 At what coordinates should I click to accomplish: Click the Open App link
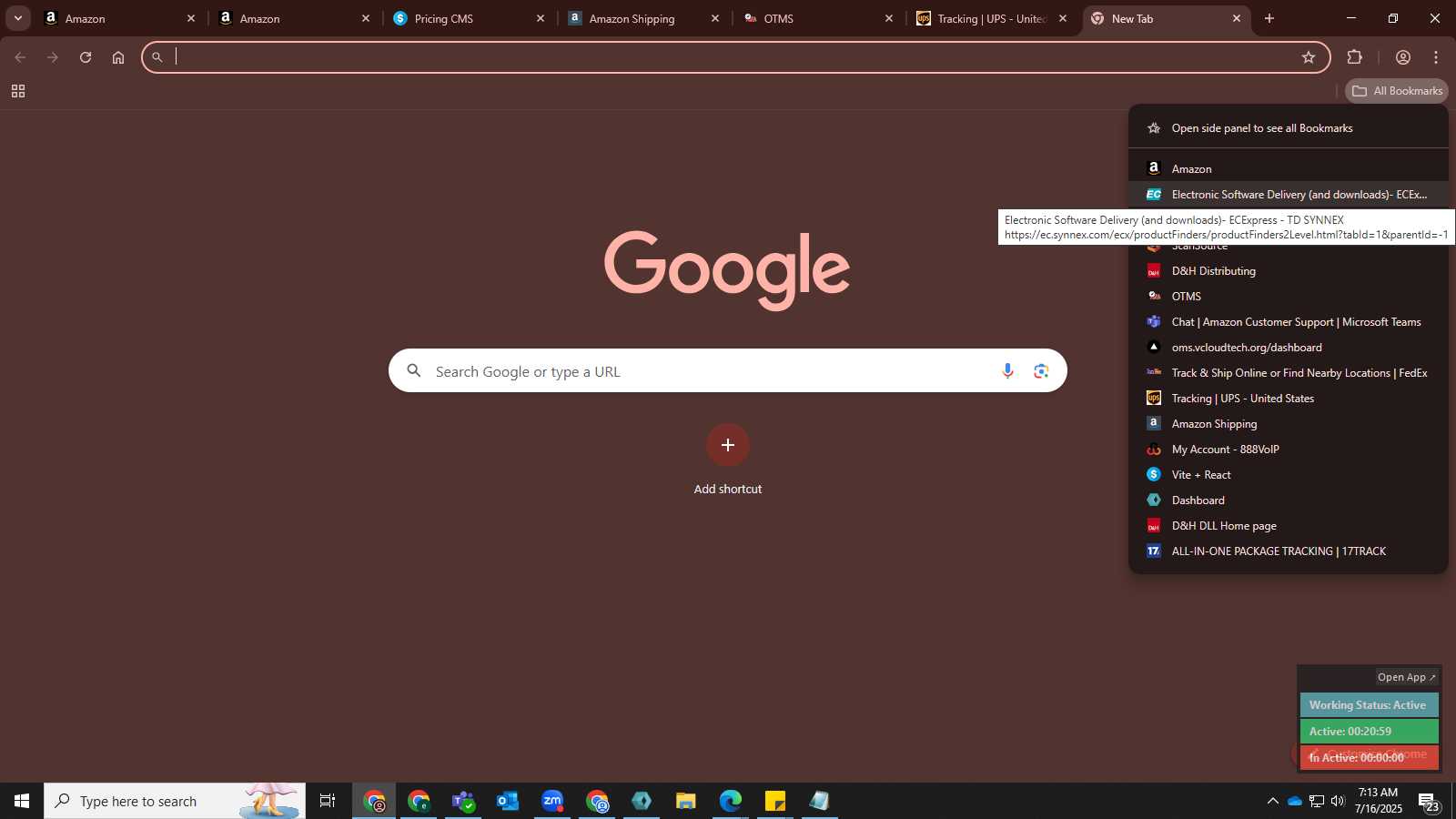[x=1406, y=677]
